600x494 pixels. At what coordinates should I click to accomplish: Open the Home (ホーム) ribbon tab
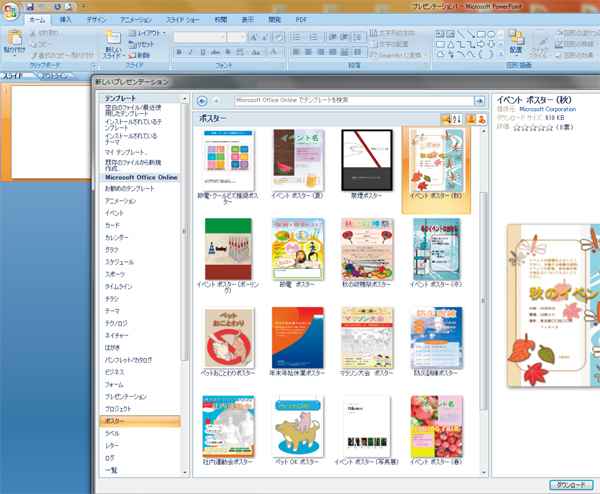click(37, 20)
